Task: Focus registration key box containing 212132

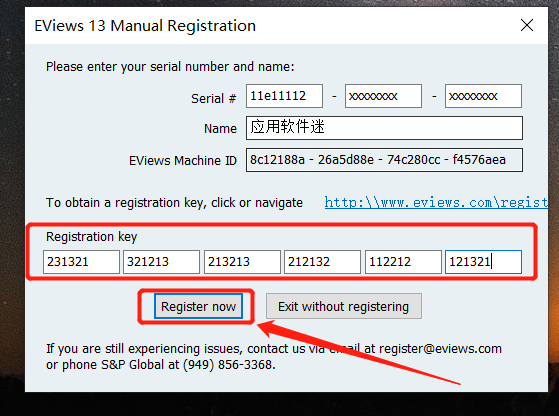Action: (x=322, y=262)
